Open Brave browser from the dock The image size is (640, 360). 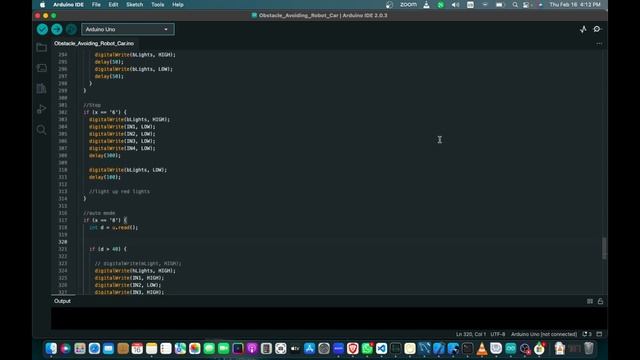point(353,349)
